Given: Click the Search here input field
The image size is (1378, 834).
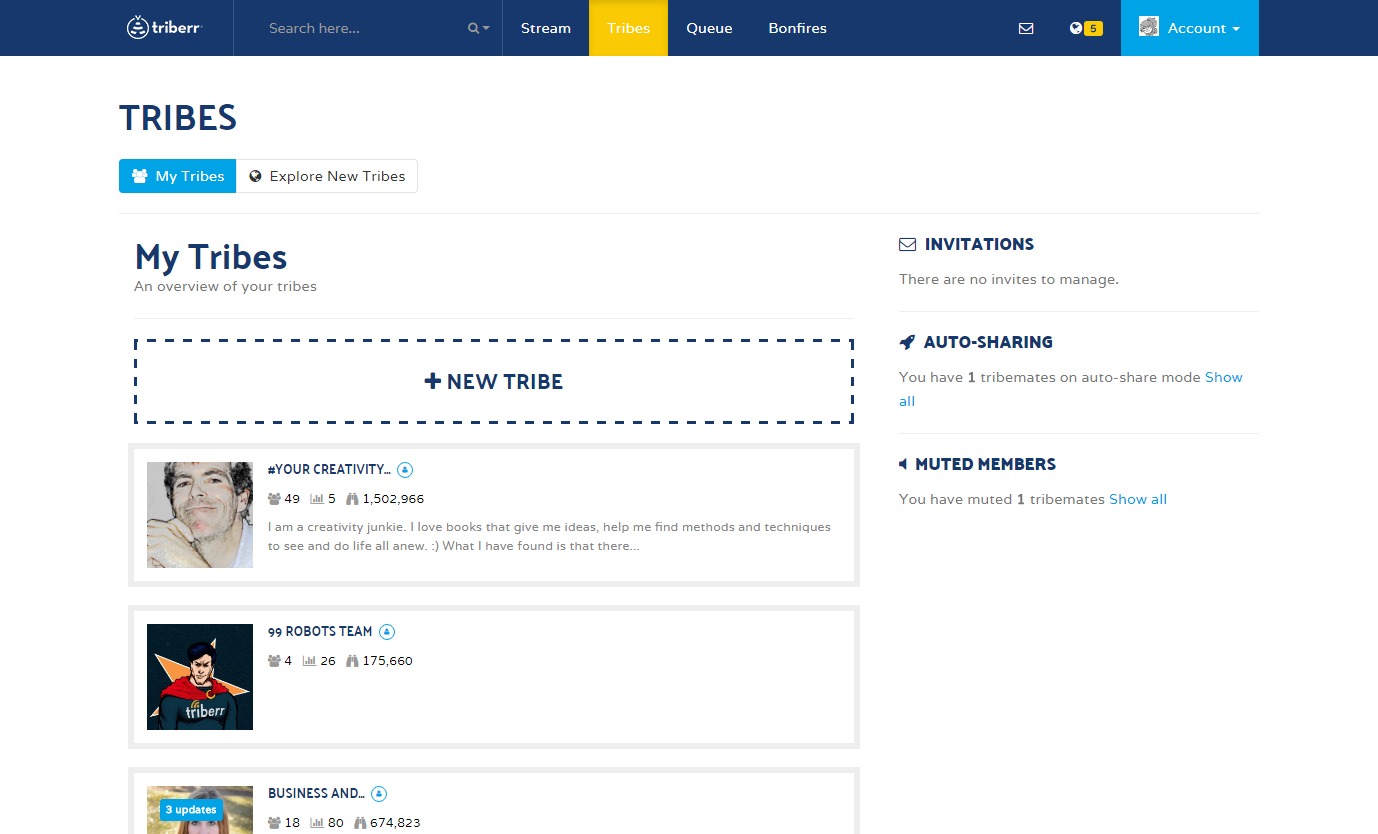Looking at the screenshot, I should tap(360, 28).
